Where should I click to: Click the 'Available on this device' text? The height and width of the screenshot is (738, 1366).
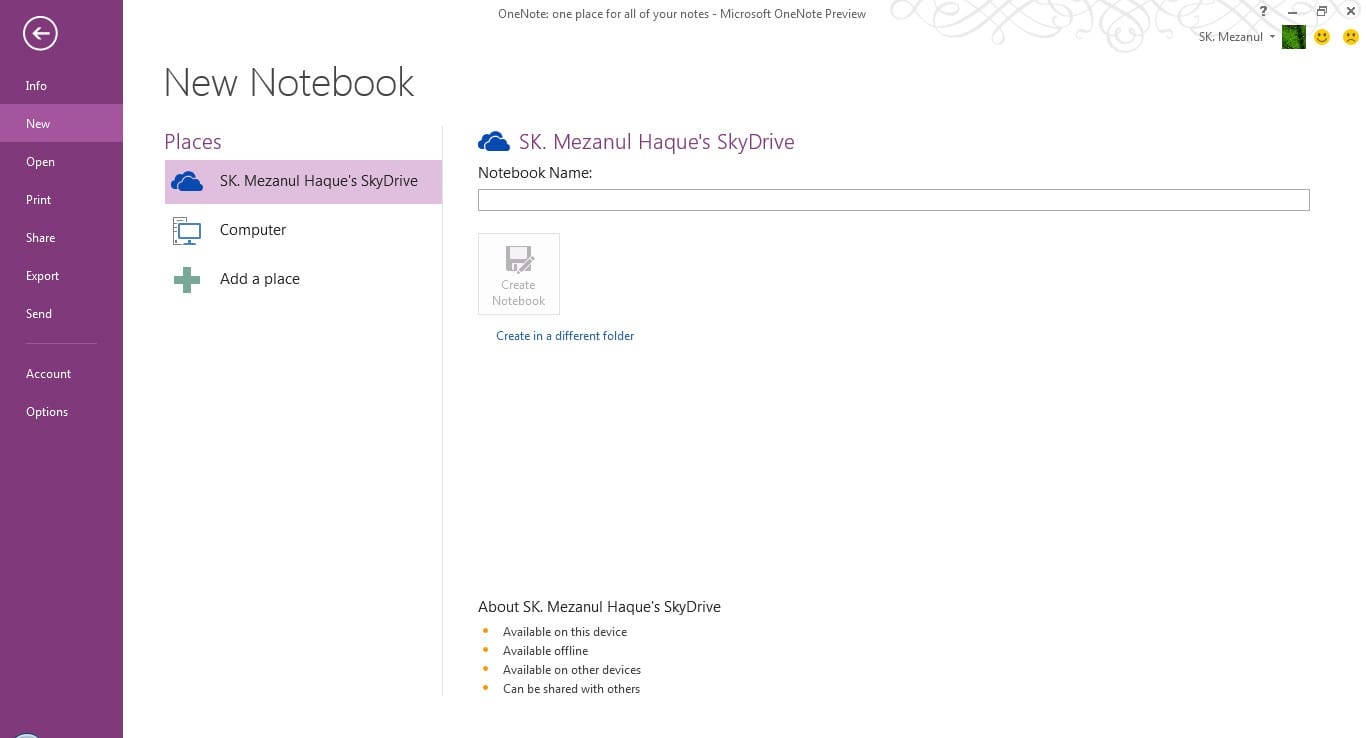(x=565, y=632)
